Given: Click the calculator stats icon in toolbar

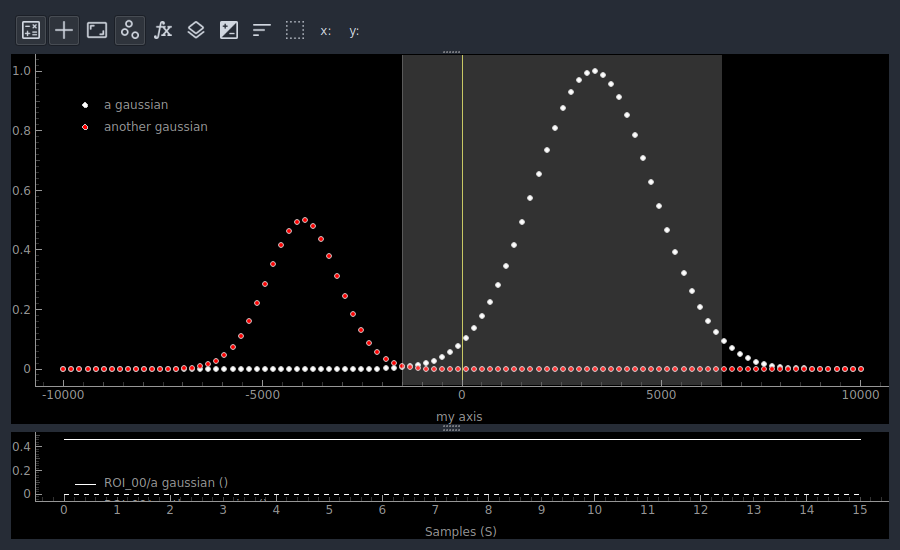Looking at the screenshot, I should [x=31, y=30].
